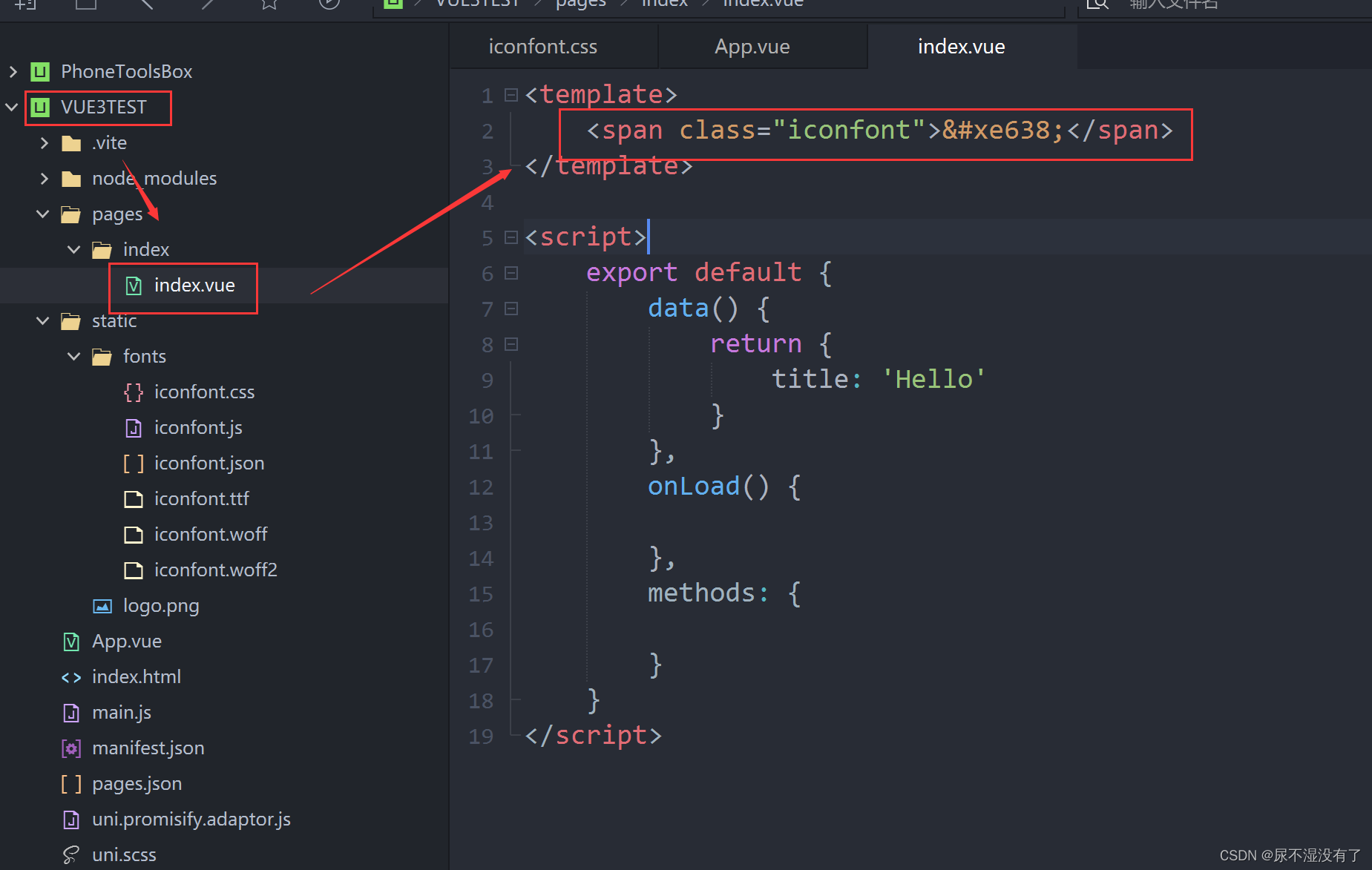Fold the script block at line 5

(511, 237)
